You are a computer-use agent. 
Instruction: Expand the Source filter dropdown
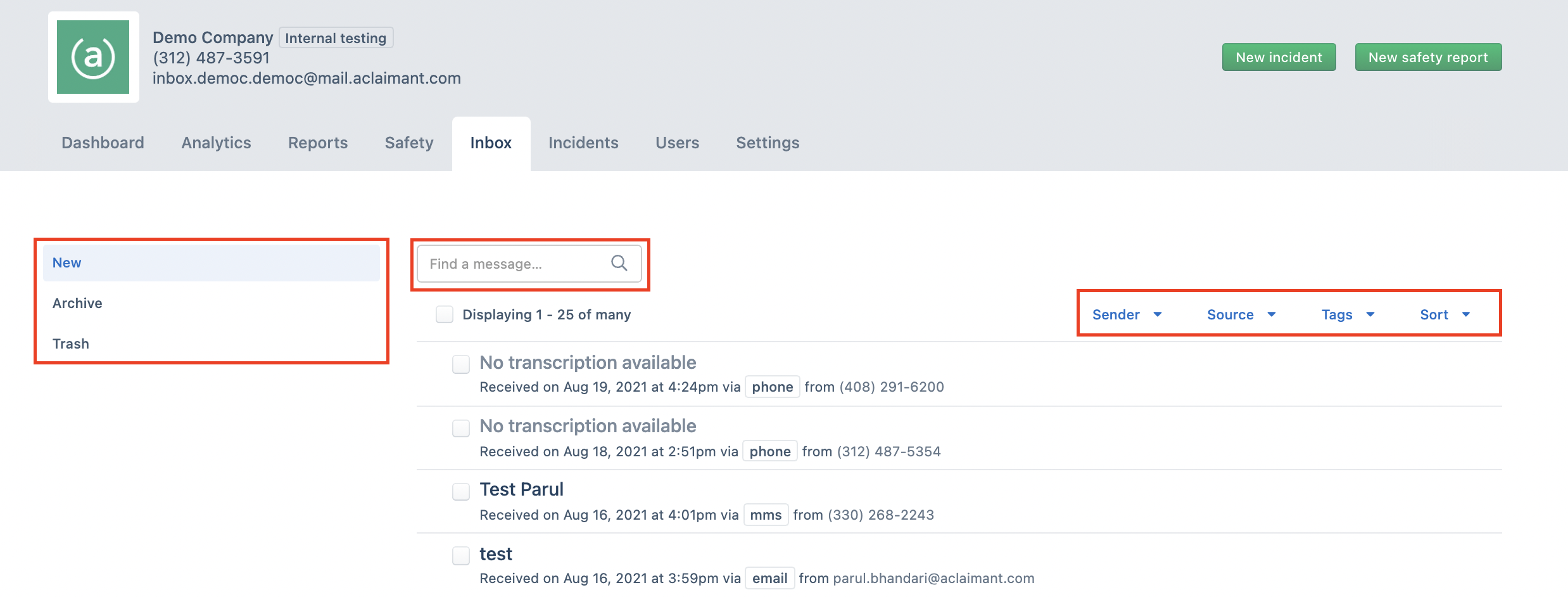coord(1241,314)
